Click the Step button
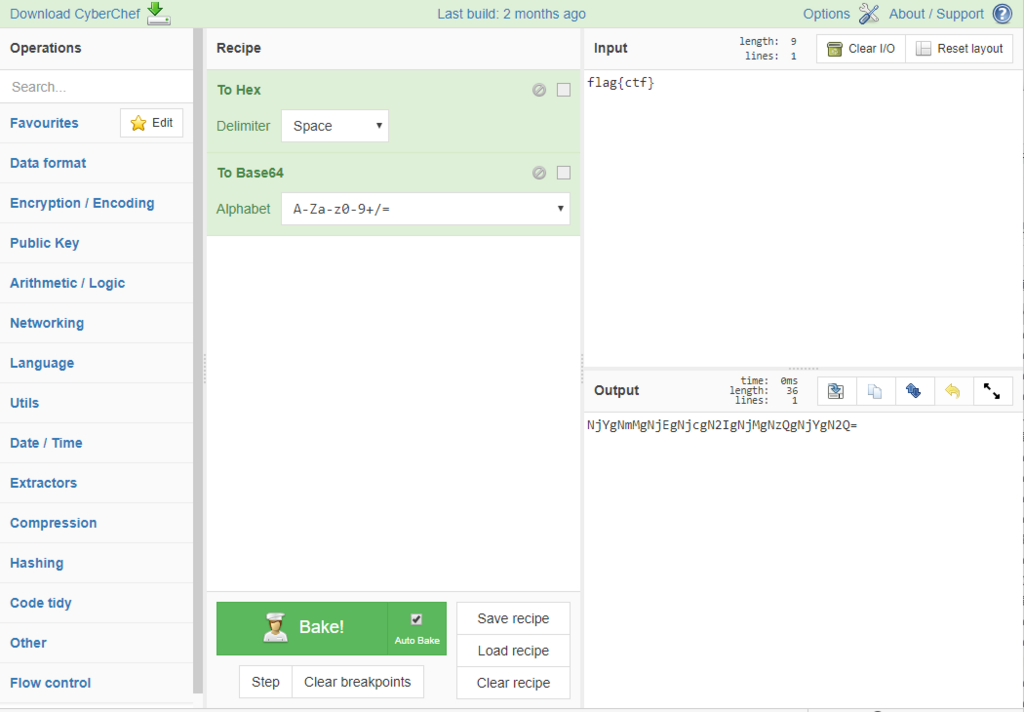 pyautogui.click(x=265, y=682)
